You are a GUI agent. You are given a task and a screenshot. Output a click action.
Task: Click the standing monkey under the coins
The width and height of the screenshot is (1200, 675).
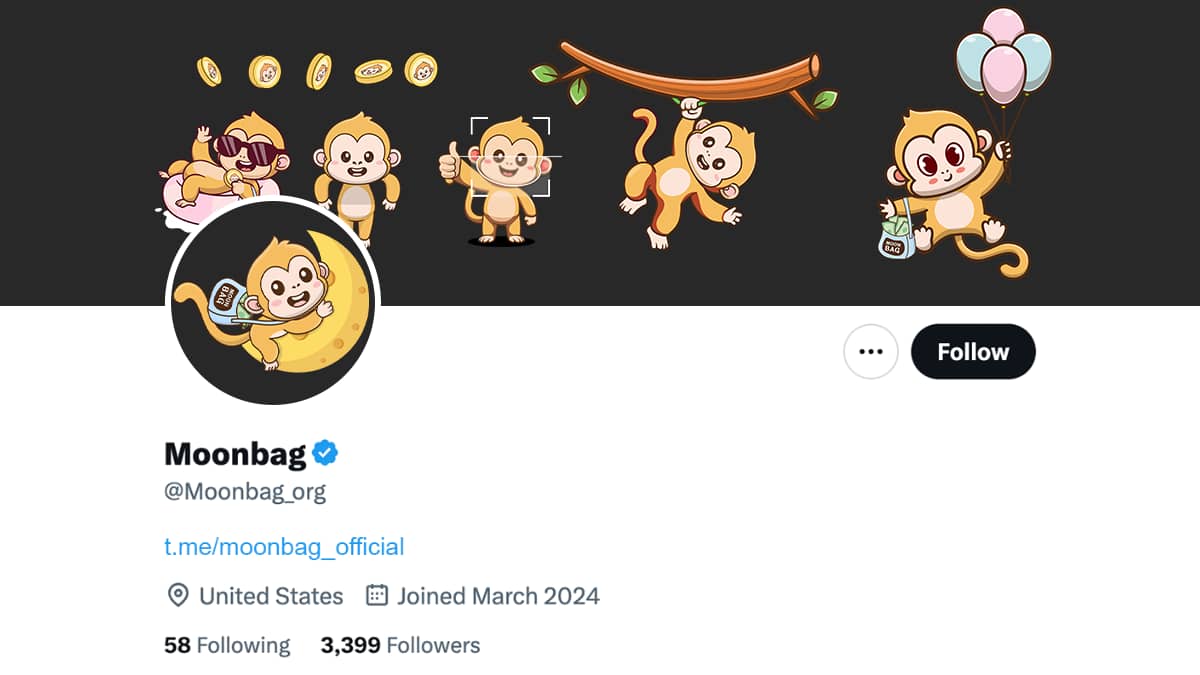click(357, 170)
